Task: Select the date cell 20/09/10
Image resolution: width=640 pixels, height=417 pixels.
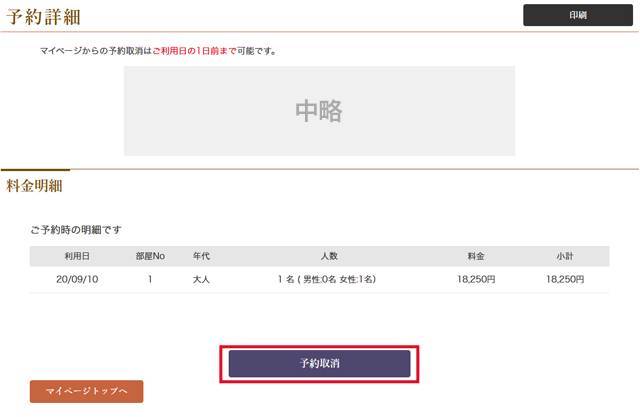Action: (x=78, y=280)
